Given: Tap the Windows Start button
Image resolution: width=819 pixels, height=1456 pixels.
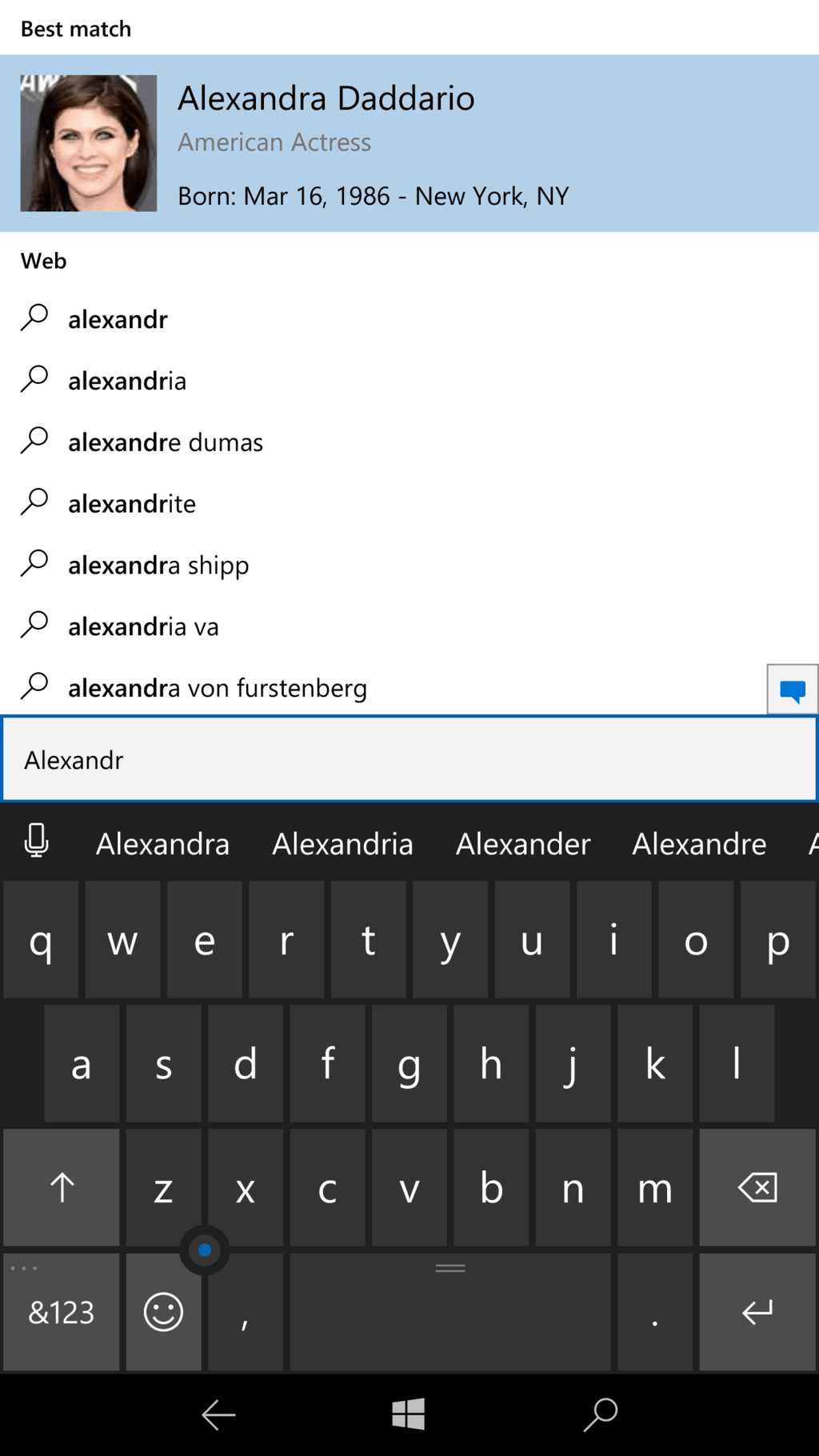Looking at the screenshot, I should point(409,1414).
